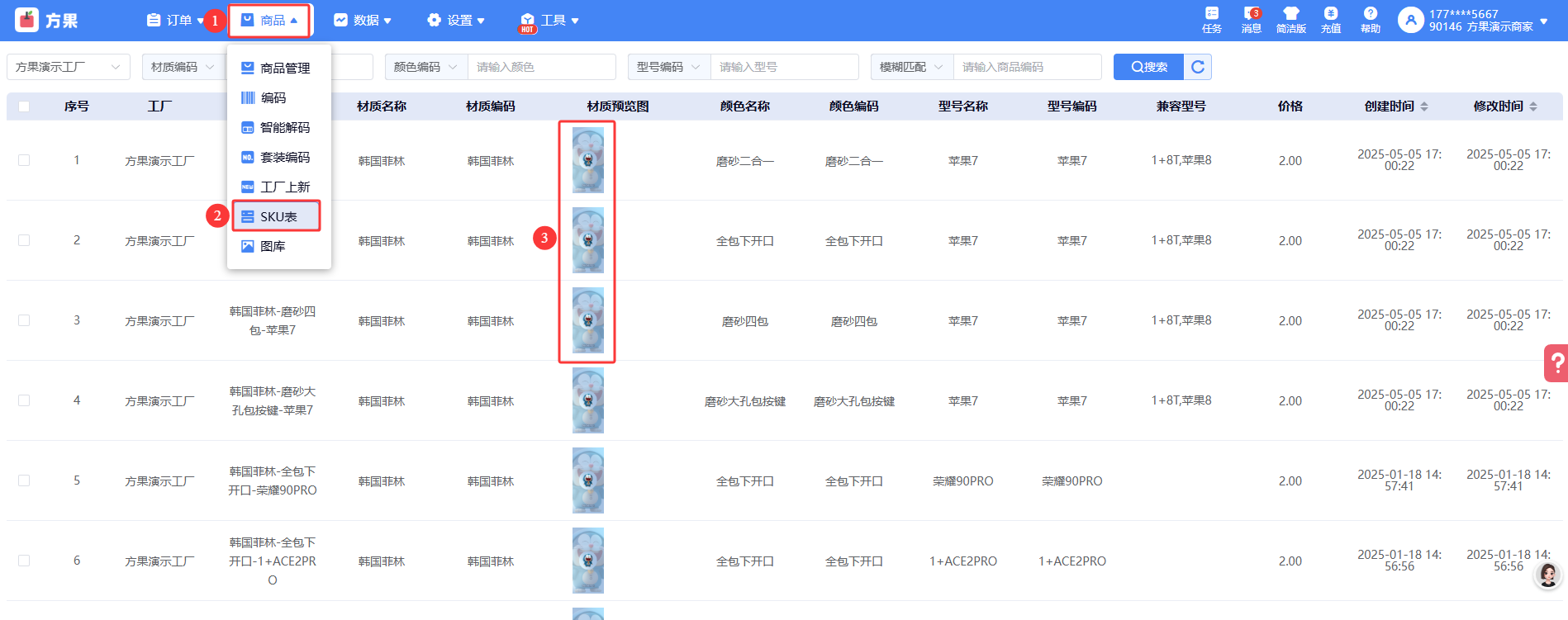The width and height of the screenshot is (1568, 620).
Task: Open the red question-mark floating help
Action: point(1556,362)
